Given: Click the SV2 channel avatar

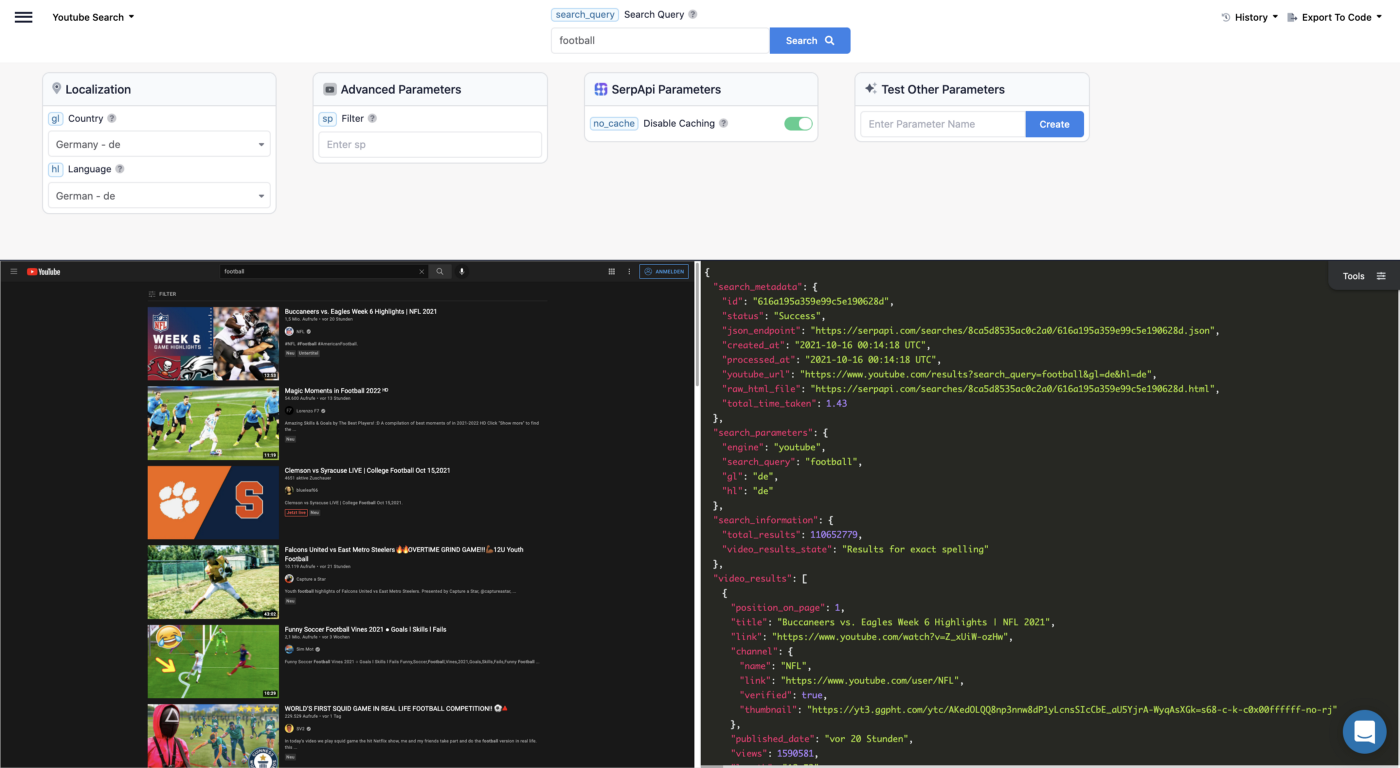Looking at the screenshot, I should click(x=289, y=728).
